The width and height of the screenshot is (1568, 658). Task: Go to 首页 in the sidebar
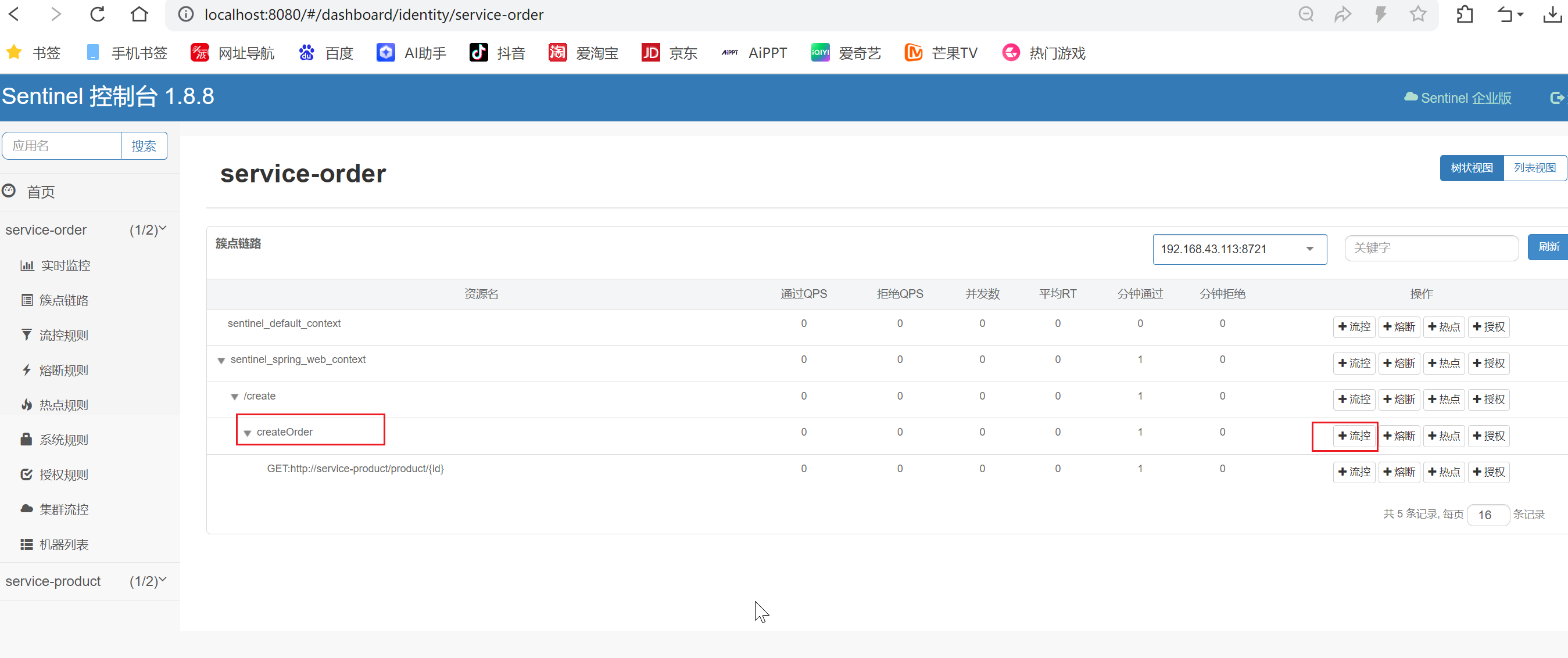tap(40, 192)
